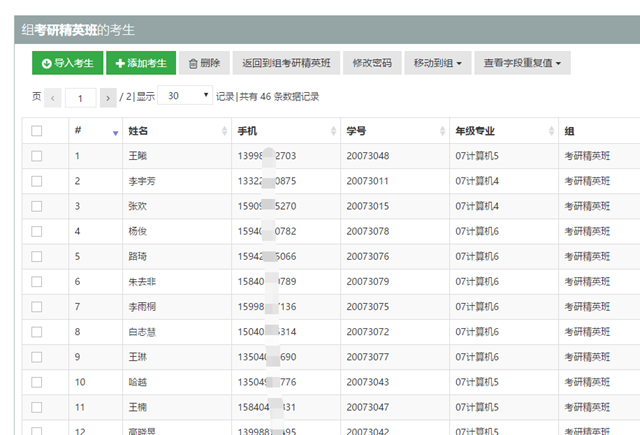Viewport: 640px width, 435px height.
Task: Go to next page arrow
Action: point(108,98)
